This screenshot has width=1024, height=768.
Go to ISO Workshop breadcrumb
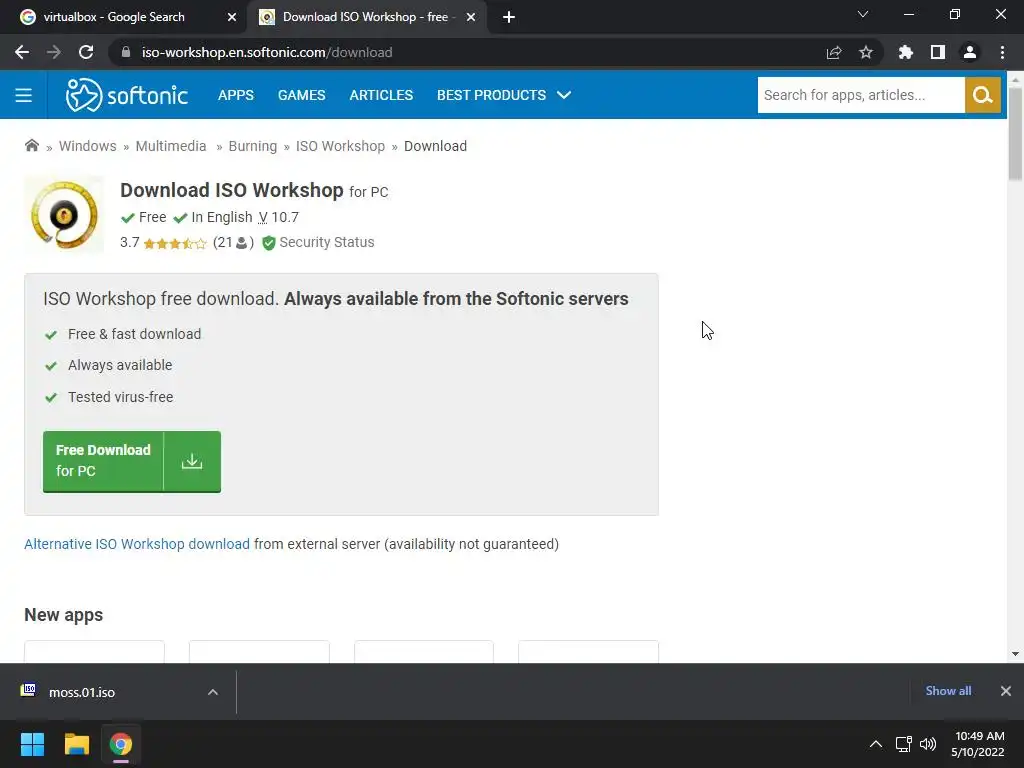coord(340,146)
